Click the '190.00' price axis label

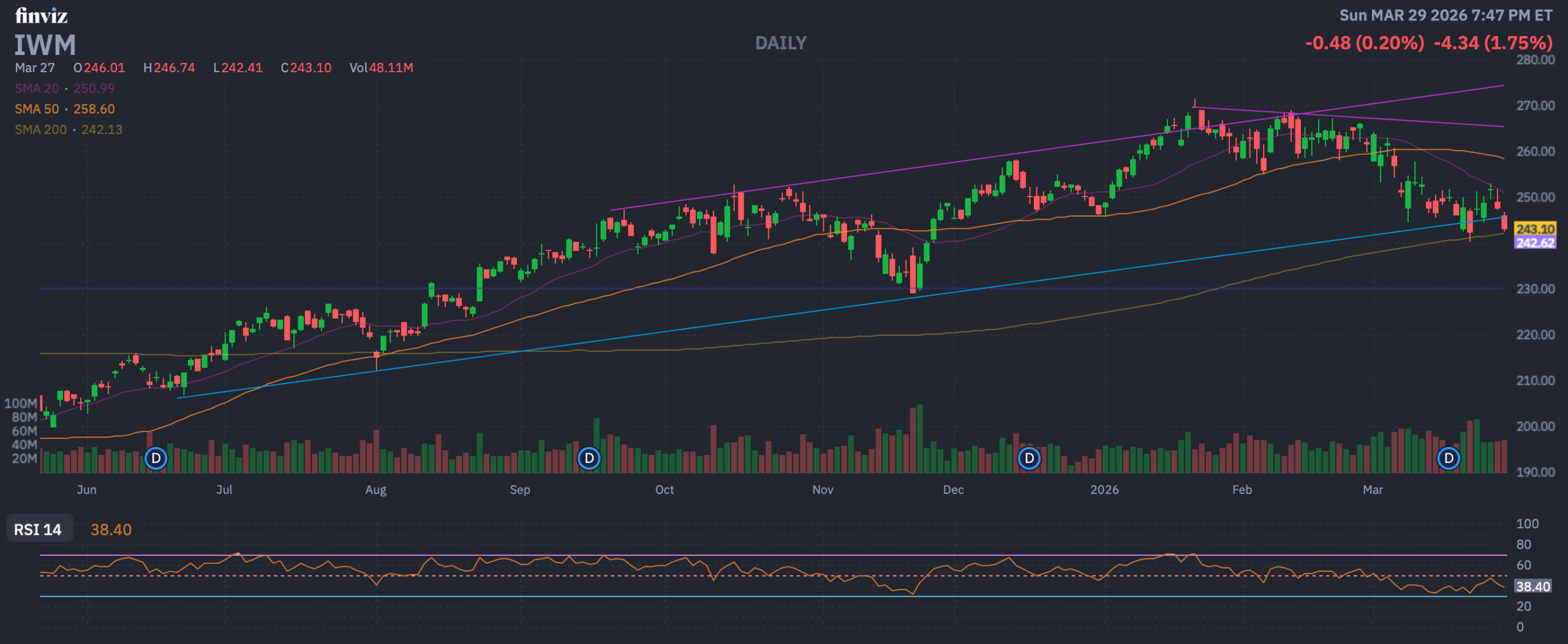coord(1536,473)
